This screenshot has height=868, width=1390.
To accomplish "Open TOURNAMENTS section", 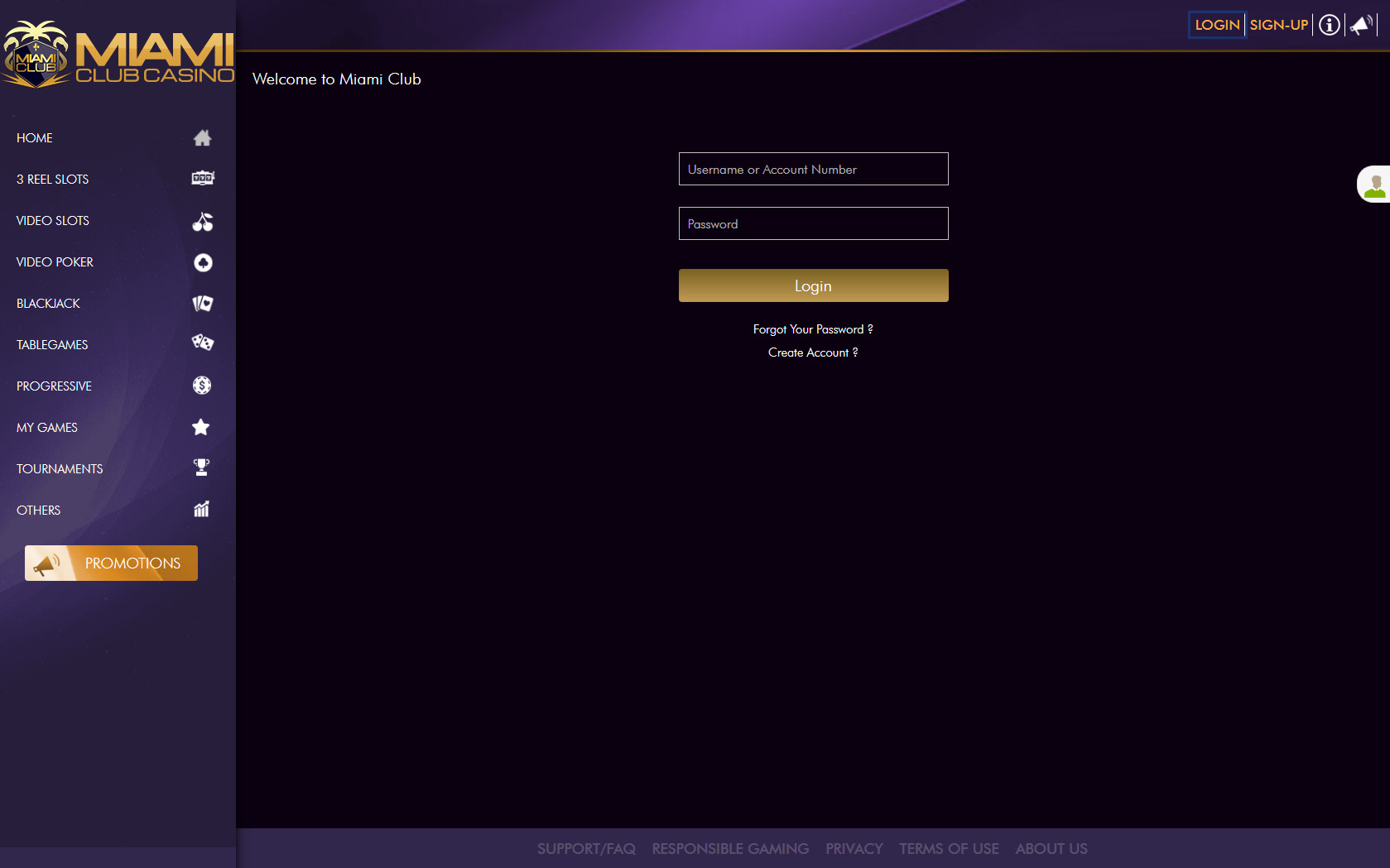I will pyautogui.click(x=60, y=469).
